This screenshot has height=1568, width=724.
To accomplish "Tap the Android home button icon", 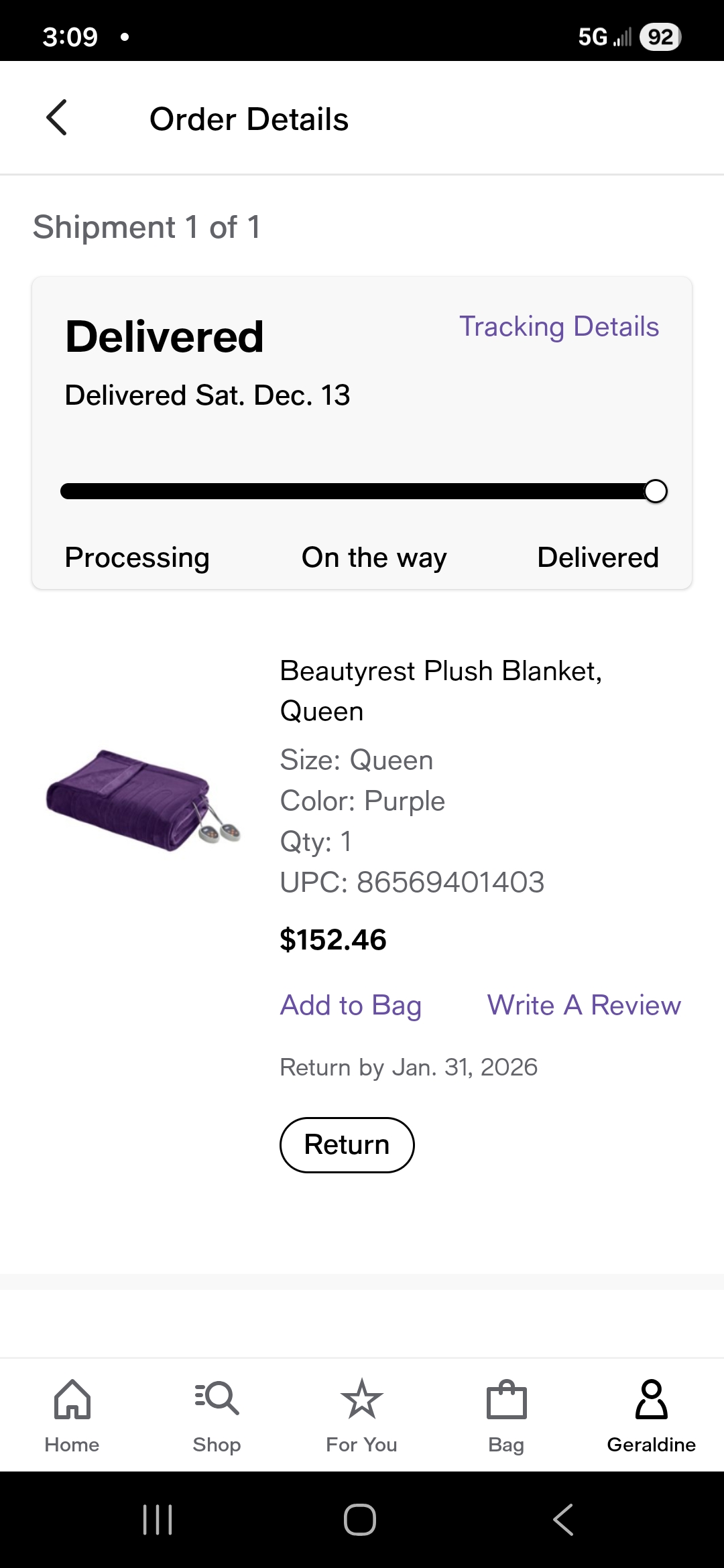I will point(360,1519).
